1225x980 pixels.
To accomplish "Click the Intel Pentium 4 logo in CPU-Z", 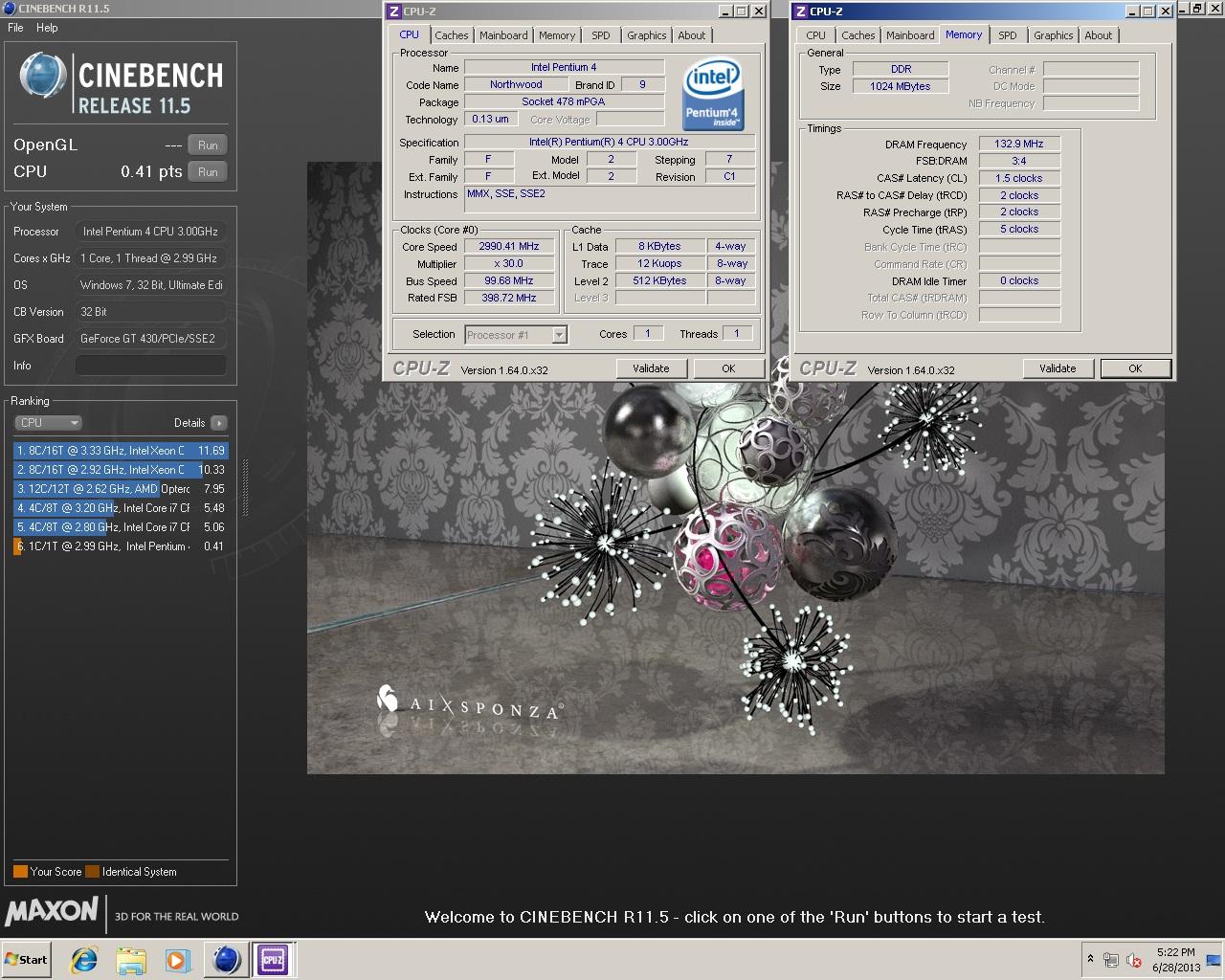I will [x=712, y=95].
